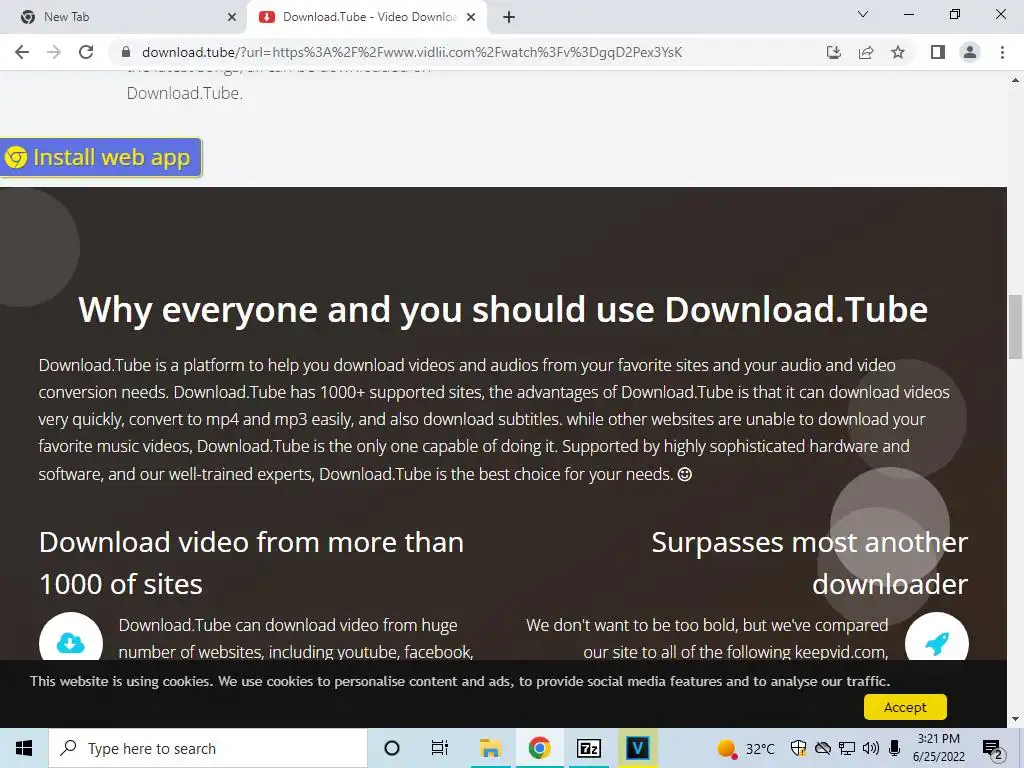Screen dimensions: 1024x768
Task: Open the V app on the taskbar
Action: click(637, 748)
